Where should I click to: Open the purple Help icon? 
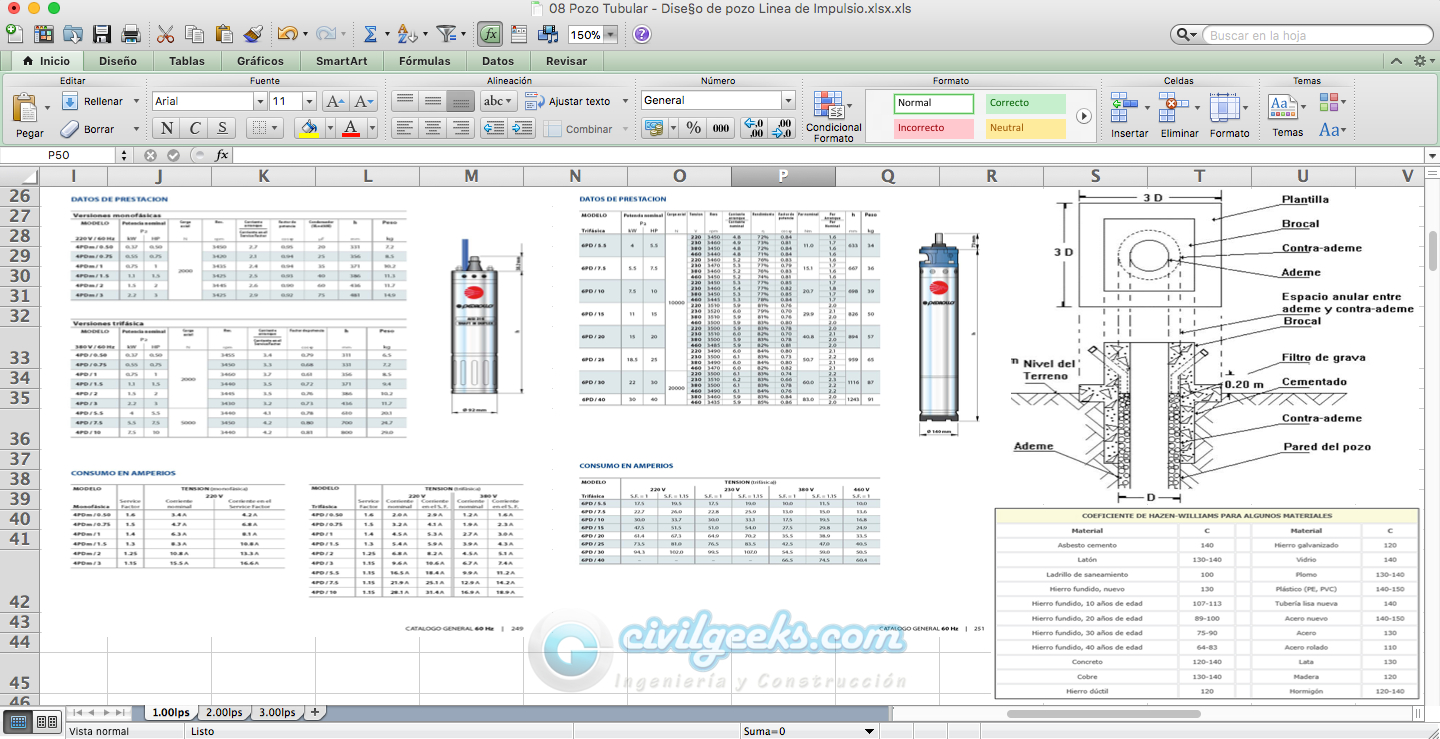[642, 34]
